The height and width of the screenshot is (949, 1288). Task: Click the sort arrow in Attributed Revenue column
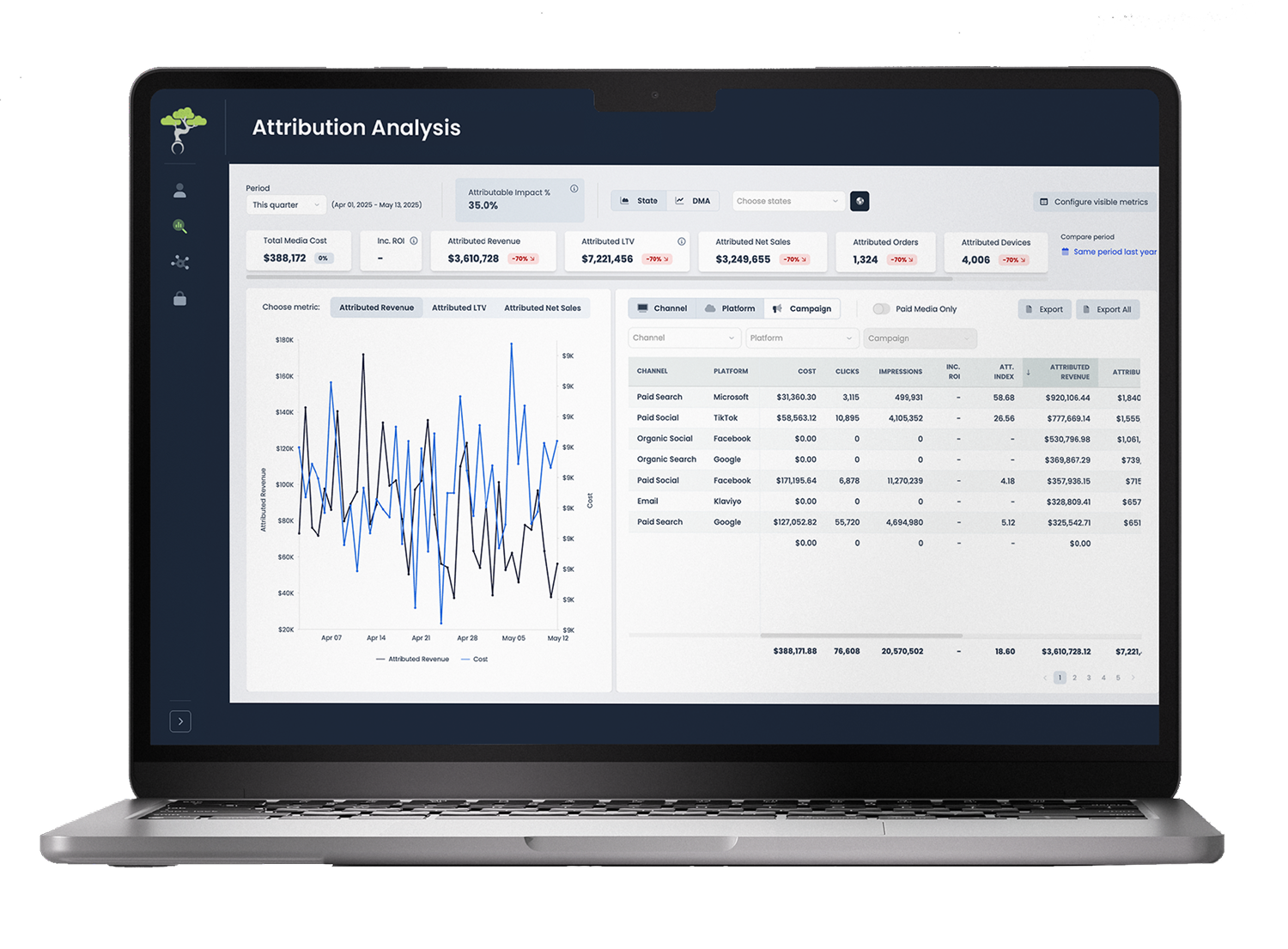(x=1029, y=372)
